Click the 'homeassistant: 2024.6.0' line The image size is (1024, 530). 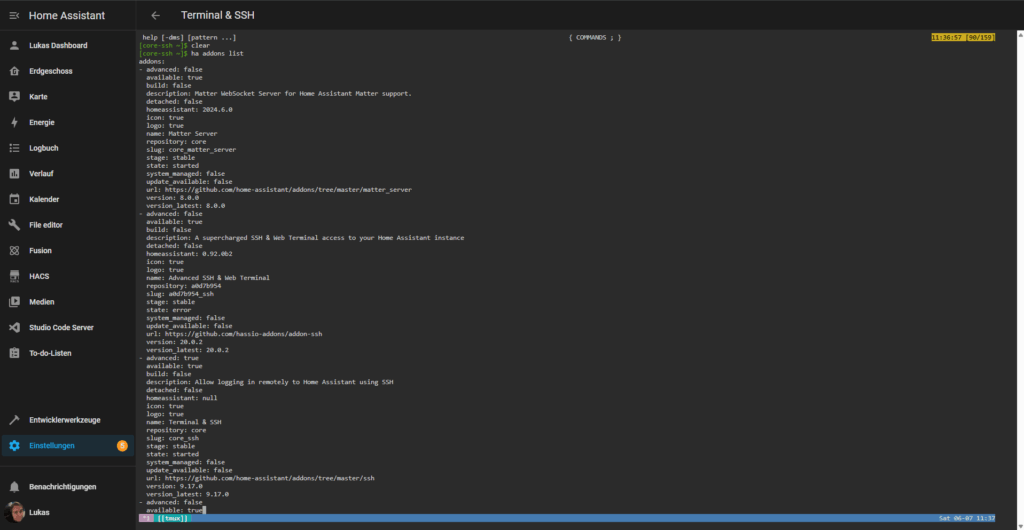click(x=189, y=110)
